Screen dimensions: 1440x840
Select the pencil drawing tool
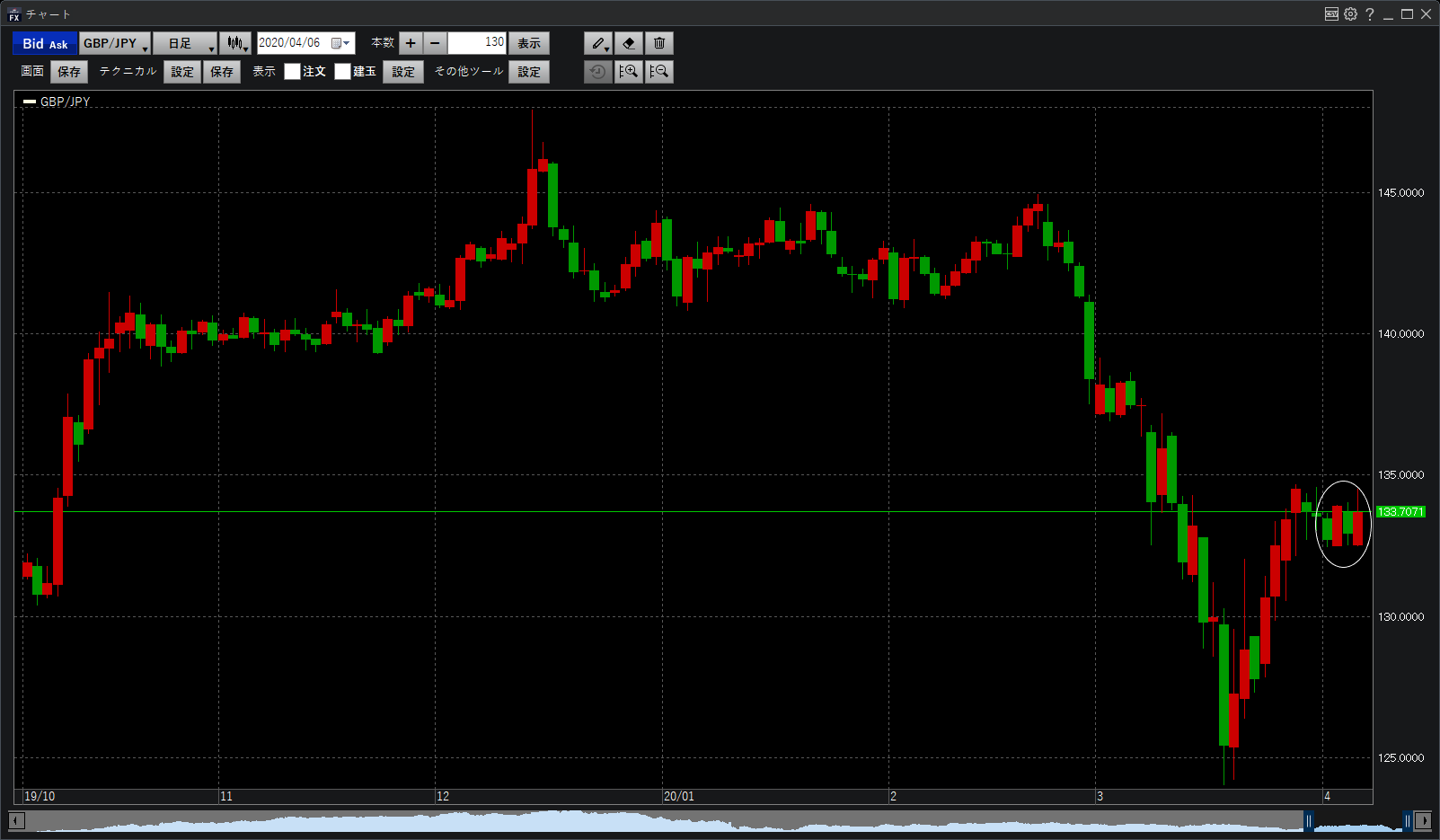coord(597,43)
